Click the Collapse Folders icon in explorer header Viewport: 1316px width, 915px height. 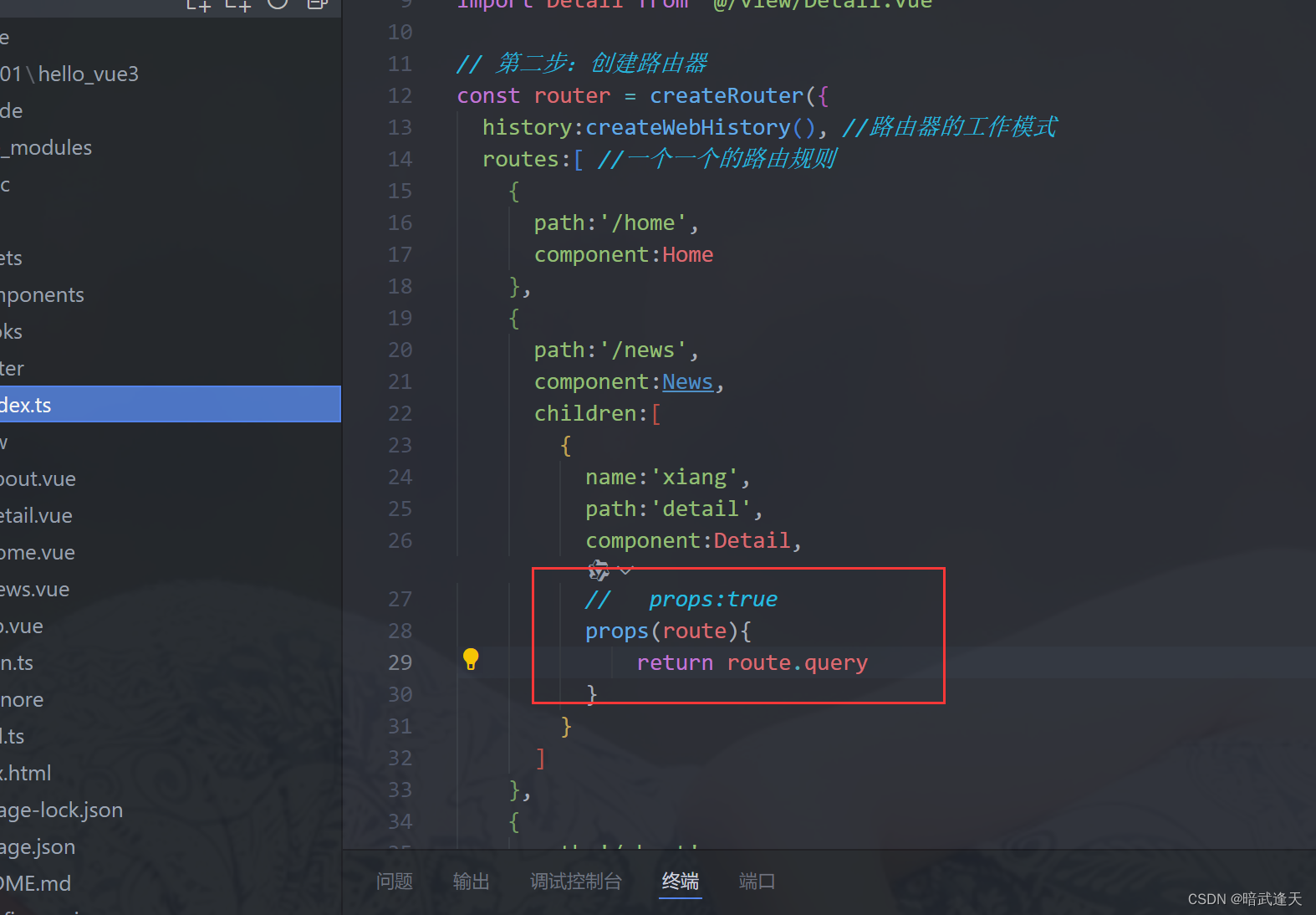(x=317, y=3)
